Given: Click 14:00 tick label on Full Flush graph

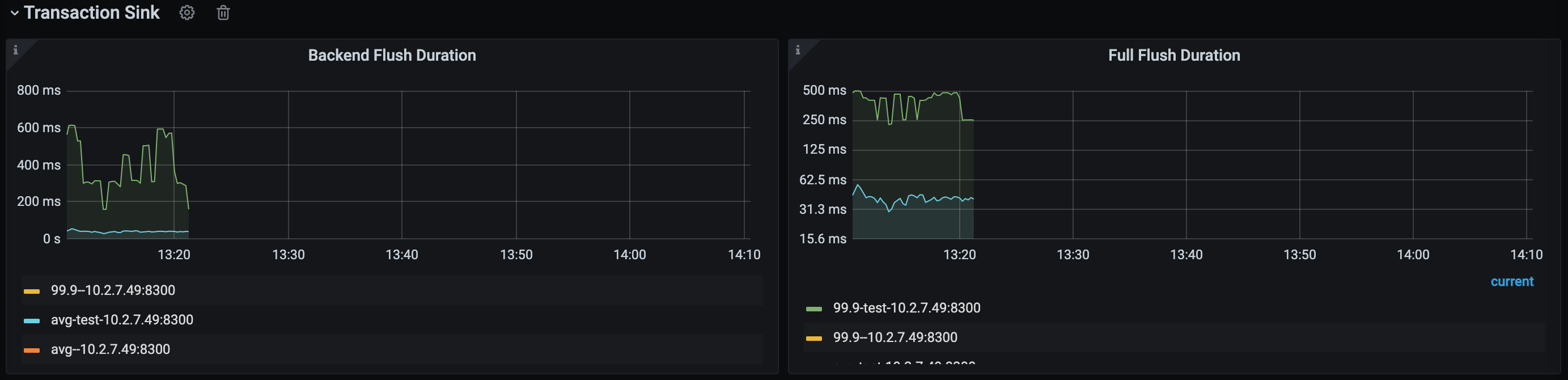Looking at the screenshot, I should pyautogui.click(x=1413, y=255).
